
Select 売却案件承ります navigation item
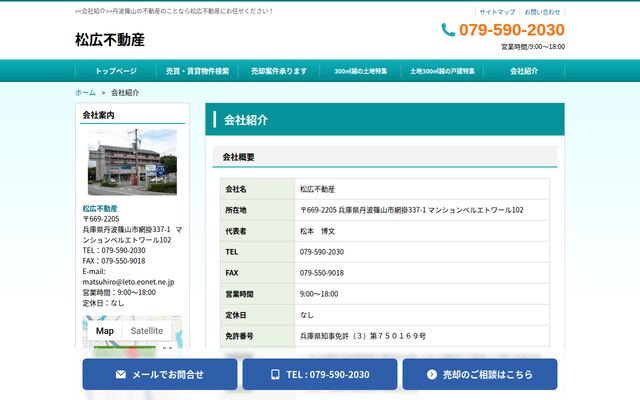coord(279,71)
